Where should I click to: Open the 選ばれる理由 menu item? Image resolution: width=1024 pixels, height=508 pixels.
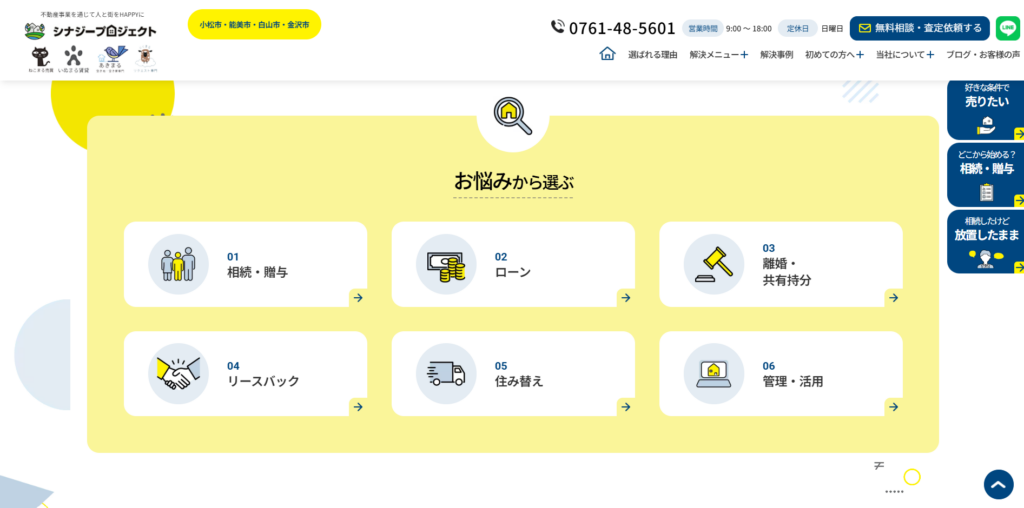click(x=652, y=55)
